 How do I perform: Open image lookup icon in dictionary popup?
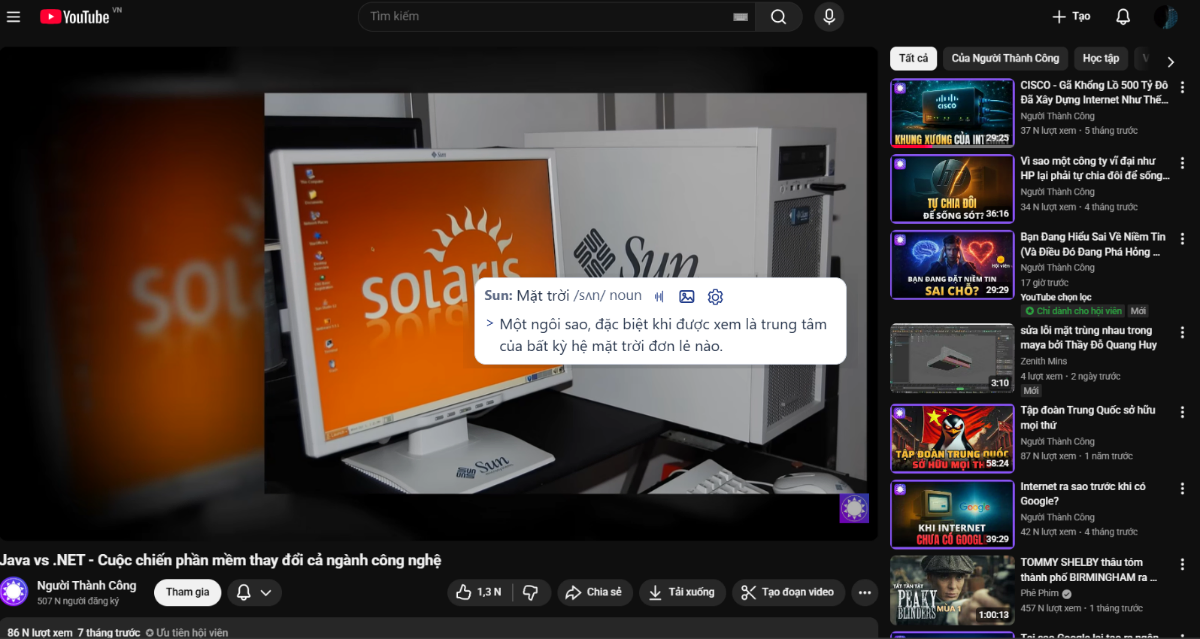(687, 296)
